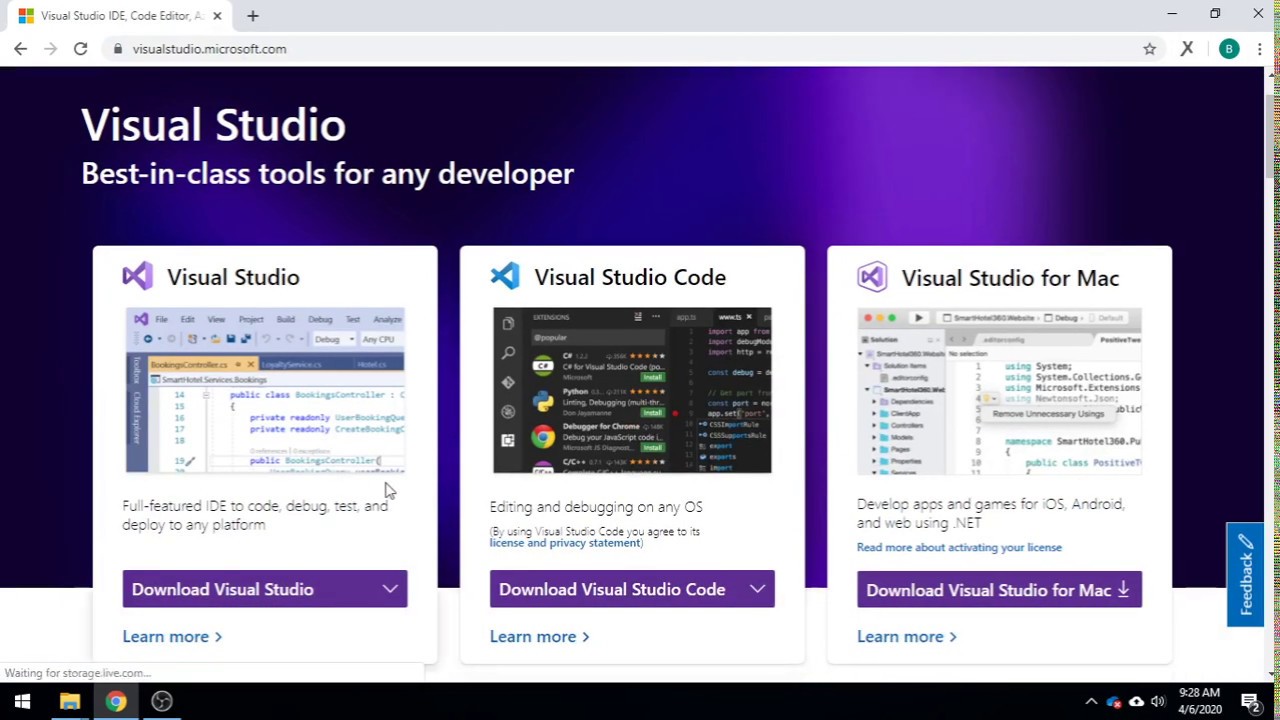Bookmark this page with the star icon
Screen dimensions: 1280x720
1149,49
